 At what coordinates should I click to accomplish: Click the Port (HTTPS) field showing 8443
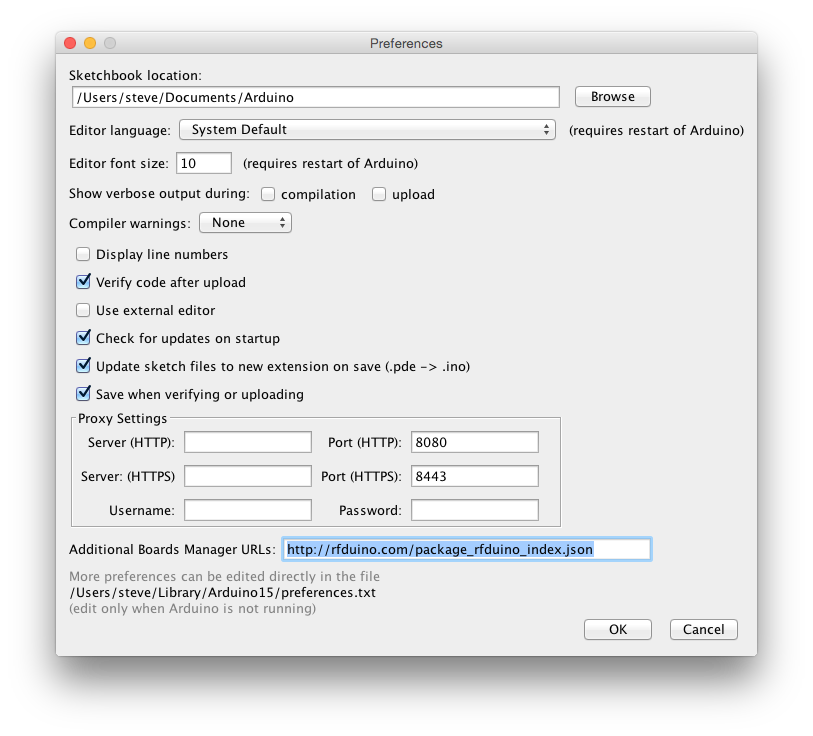[x=474, y=477]
